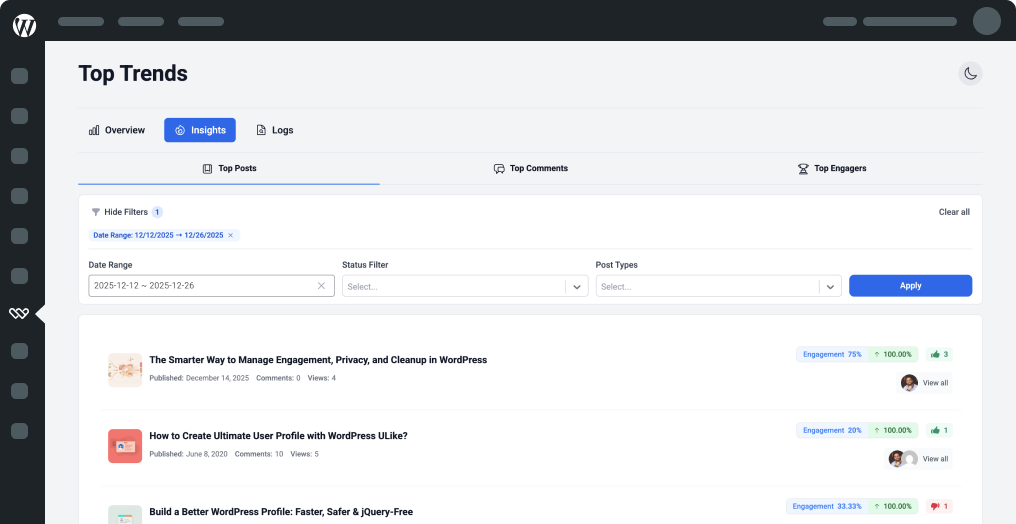Screen dimensions: 1016x524
Task: Click the user avatar in top bar
Action: click(986, 21)
